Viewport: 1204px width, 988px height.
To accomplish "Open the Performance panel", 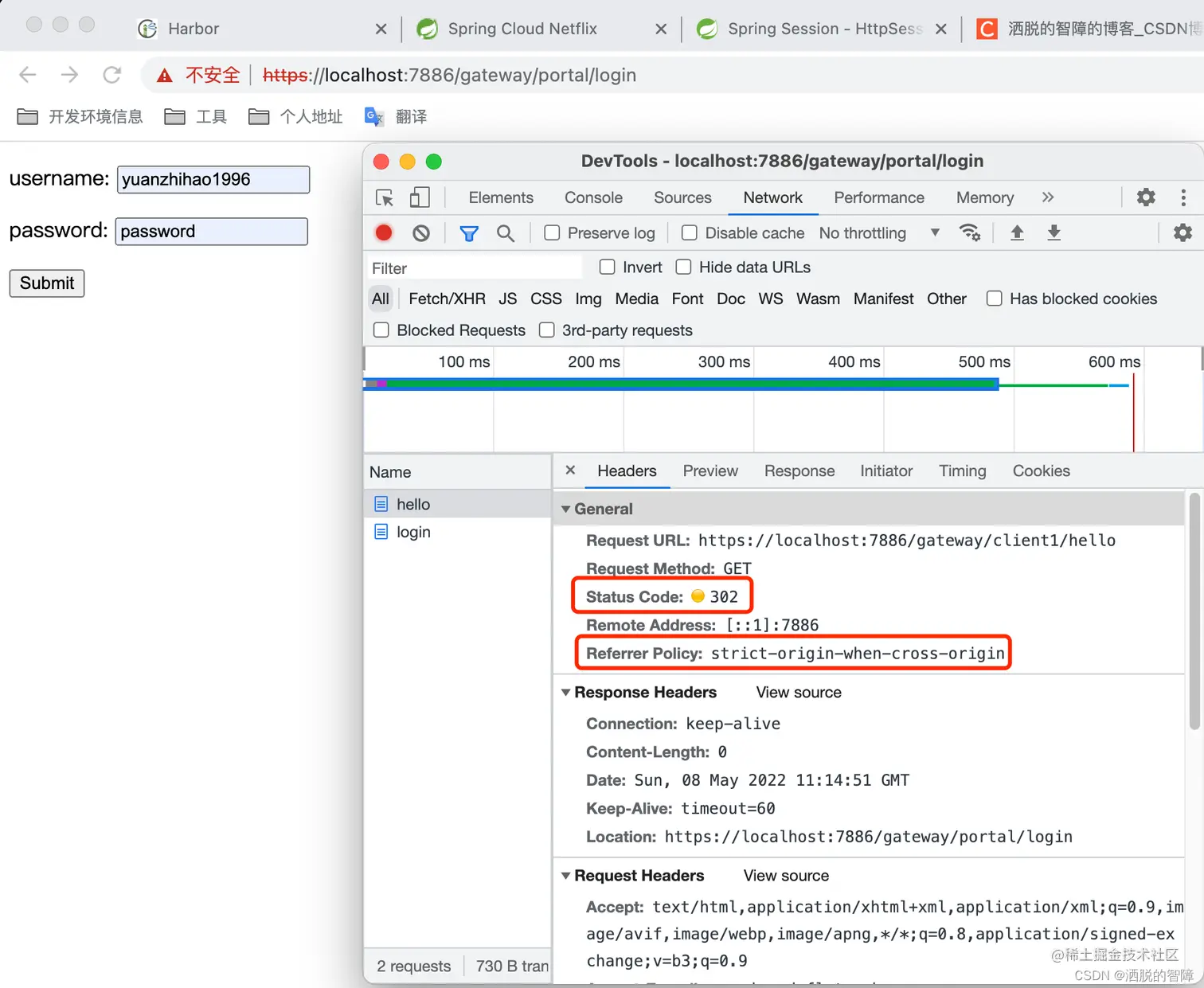I will [x=879, y=197].
